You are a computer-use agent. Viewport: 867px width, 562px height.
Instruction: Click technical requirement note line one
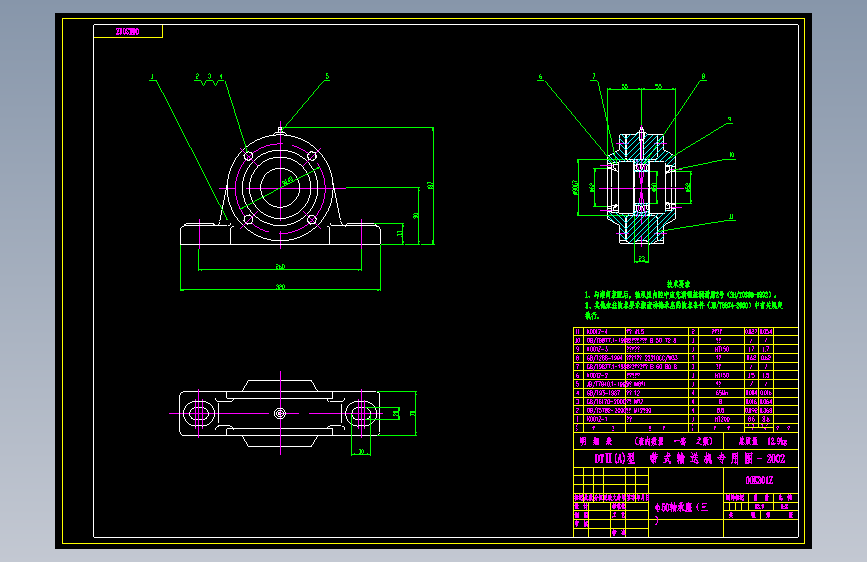coord(681,295)
